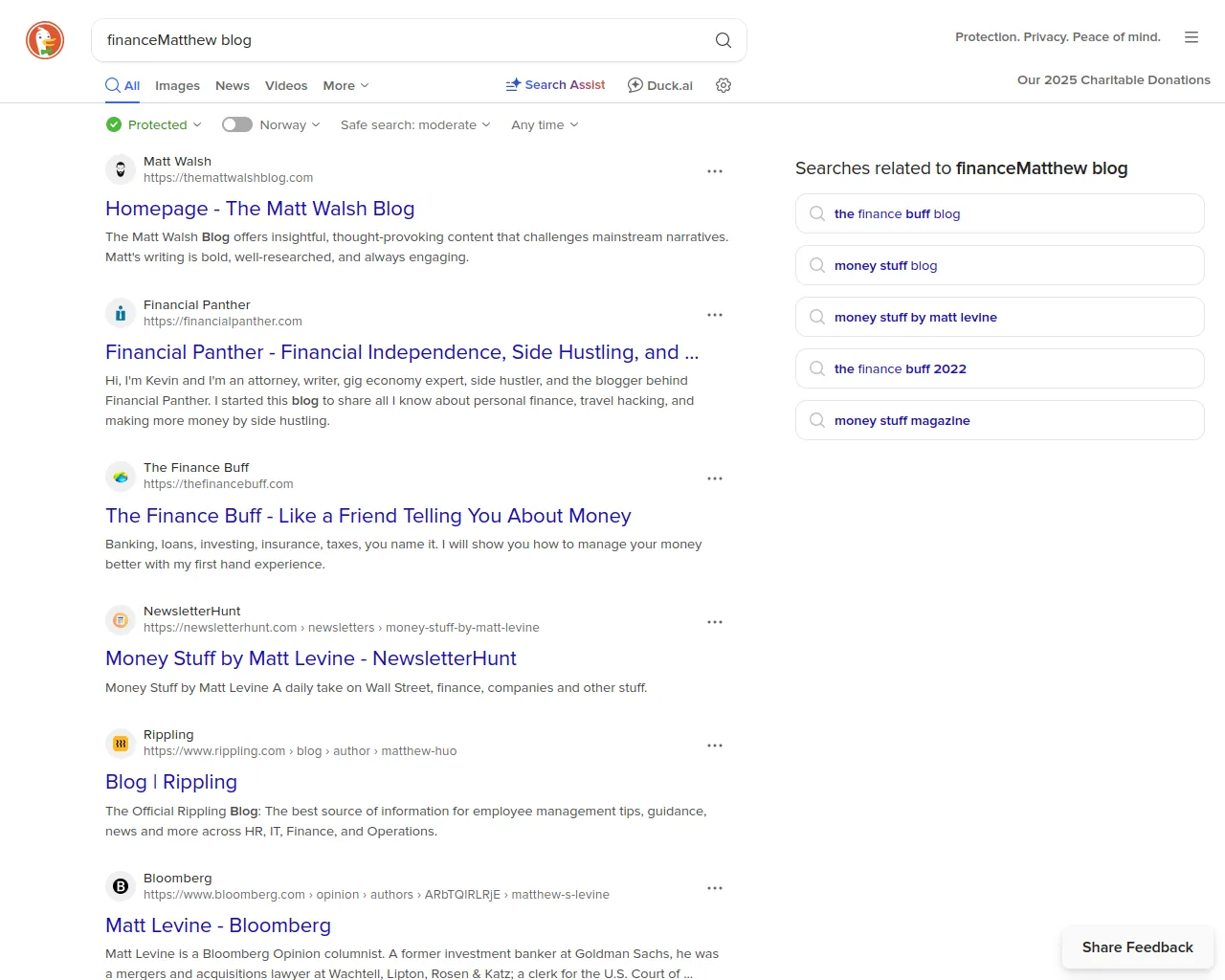Viewport: 1225px width, 980px height.
Task: Open The Finance Buff result title link
Action: pyautogui.click(x=368, y=516)
